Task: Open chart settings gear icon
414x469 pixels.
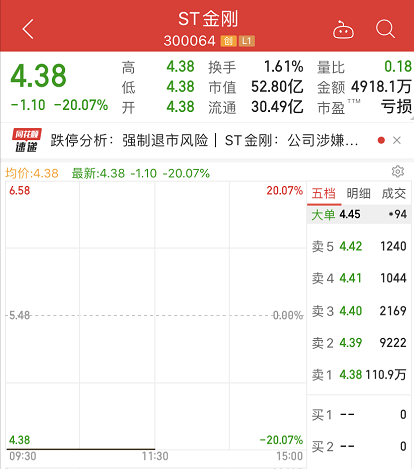Action: pyautogui.click(x=398, y=171)
